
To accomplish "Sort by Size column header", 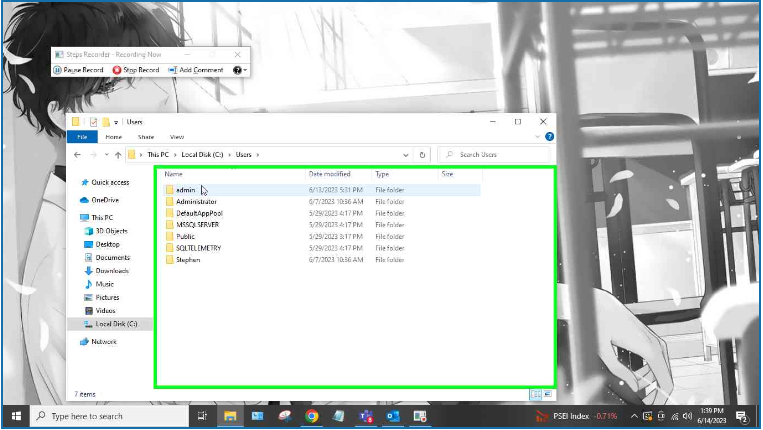I will [447, 174].
